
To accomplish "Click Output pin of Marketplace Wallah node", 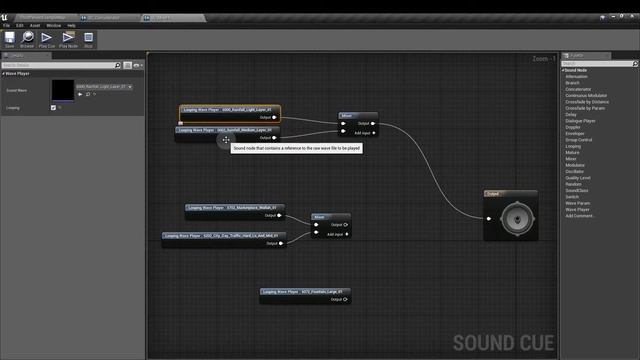I will coord(279,216).
